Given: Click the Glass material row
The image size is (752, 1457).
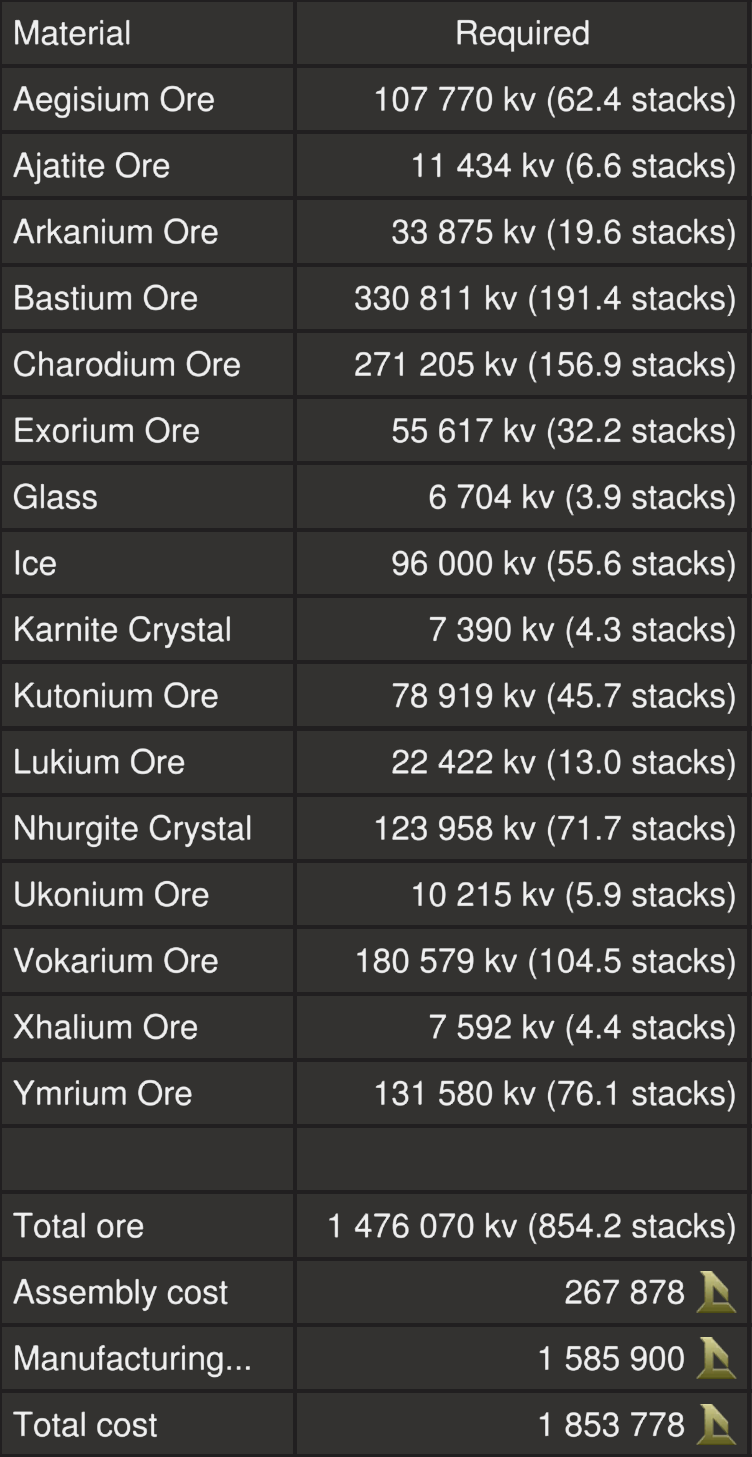Looking at the screenshot, I should pyautogui.click(x=55, y=496).
